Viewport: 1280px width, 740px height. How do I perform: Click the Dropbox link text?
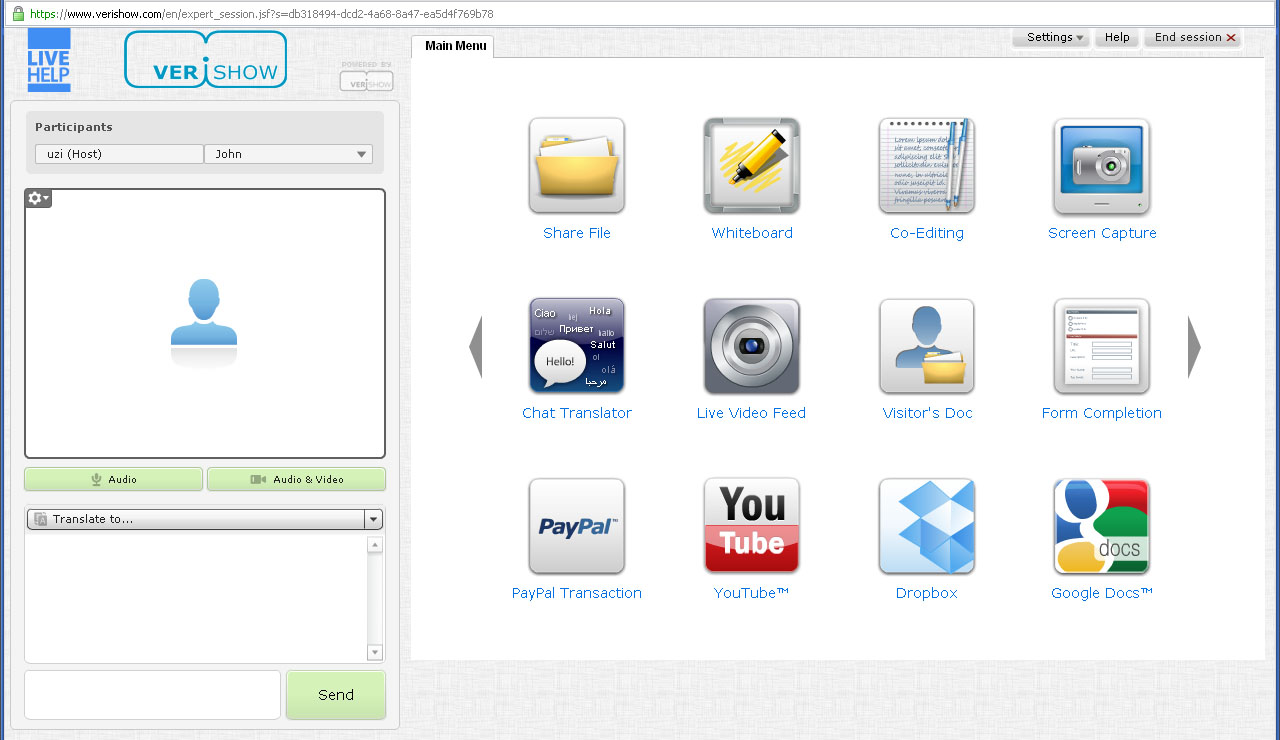click(927, 593)
